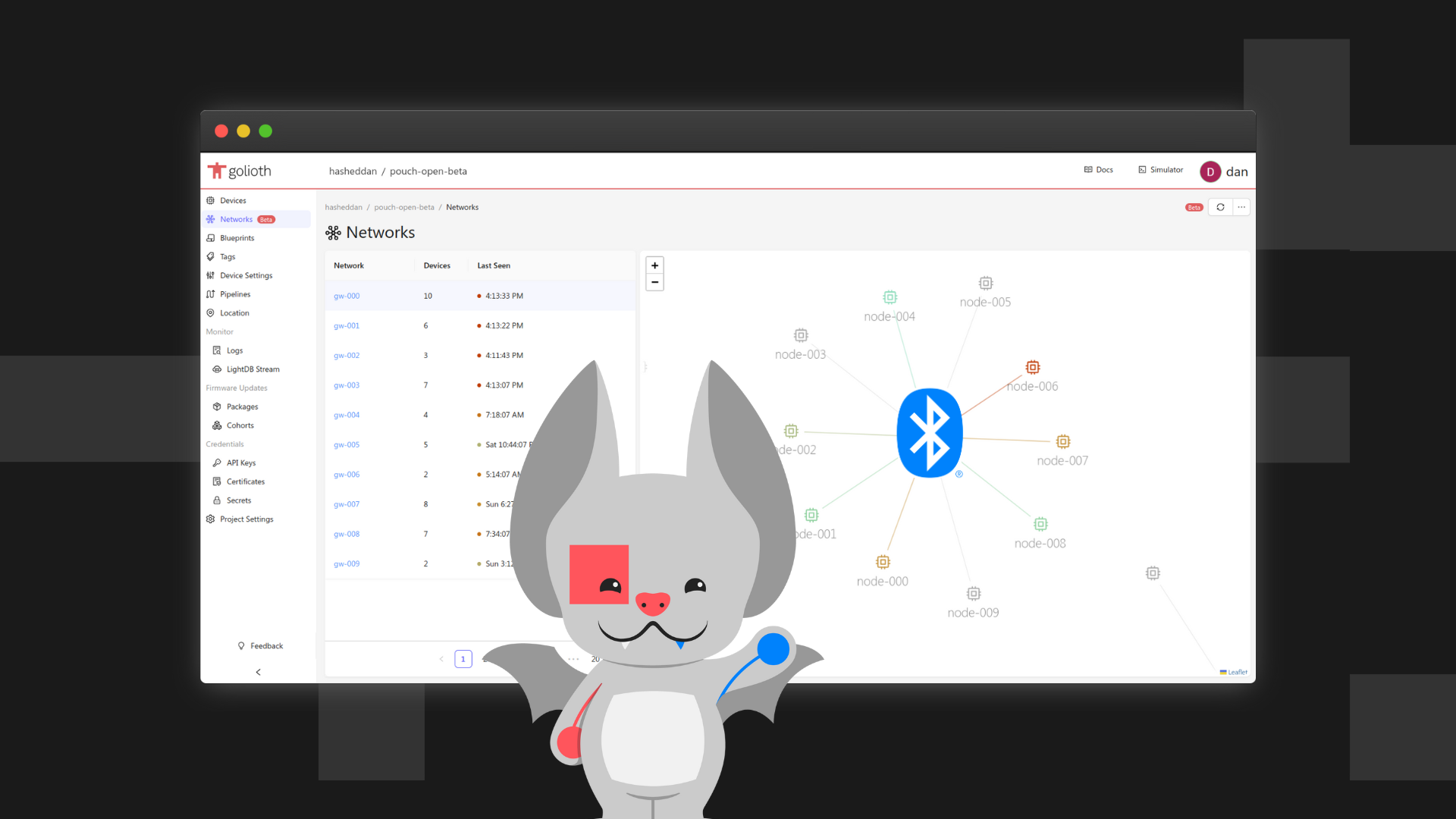Open the Docs page
The height and width of the screenshot is (819, 1456).
tap(1098, 170)
